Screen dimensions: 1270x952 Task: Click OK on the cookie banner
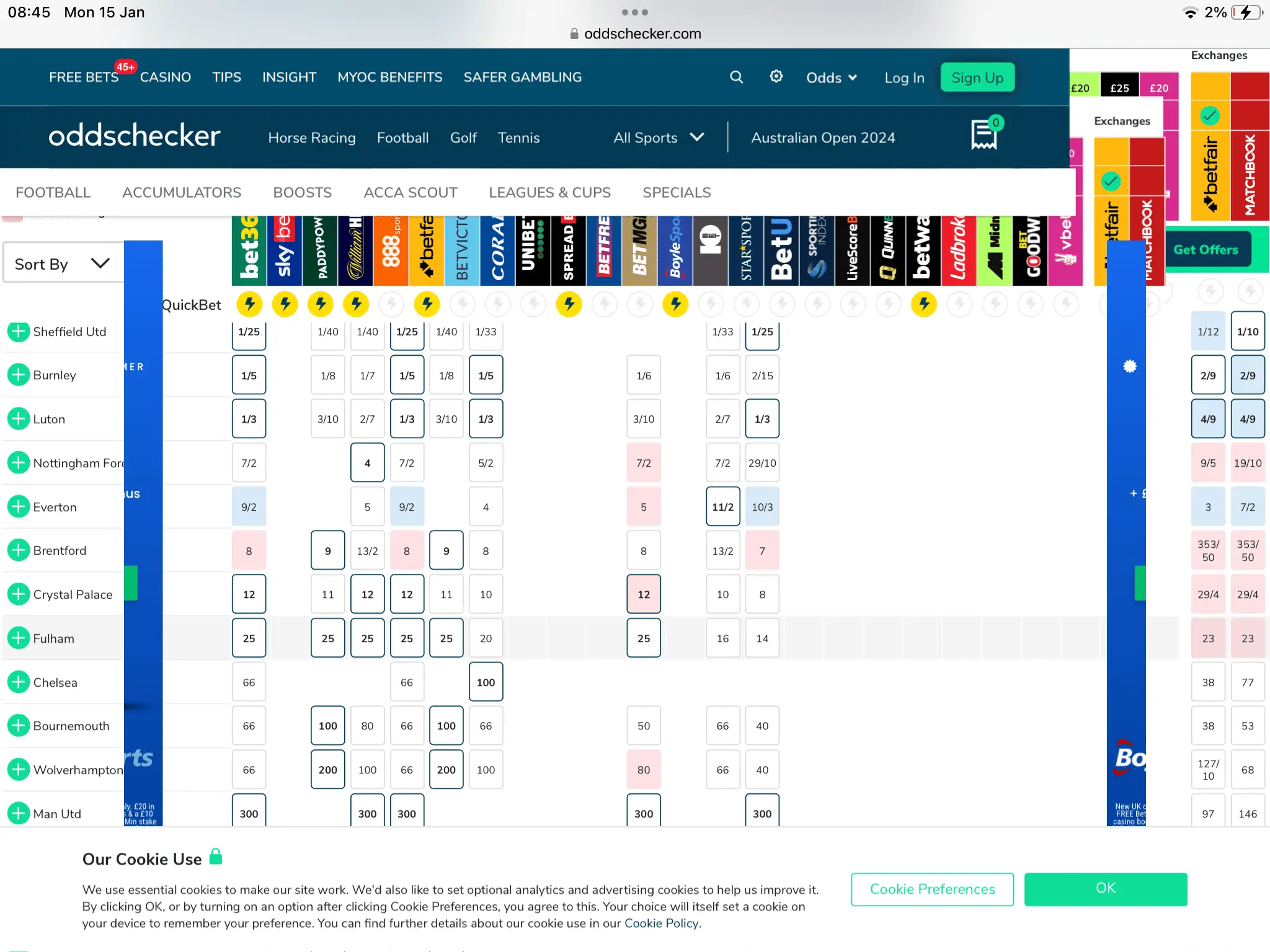(x=1105, y=888)
